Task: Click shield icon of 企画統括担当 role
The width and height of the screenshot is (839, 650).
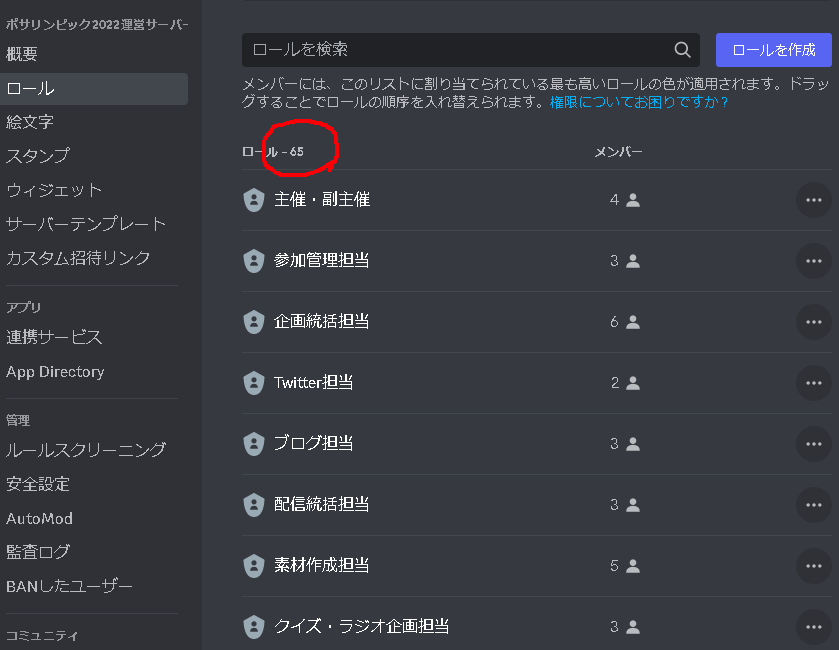Action: click(254, 322)
